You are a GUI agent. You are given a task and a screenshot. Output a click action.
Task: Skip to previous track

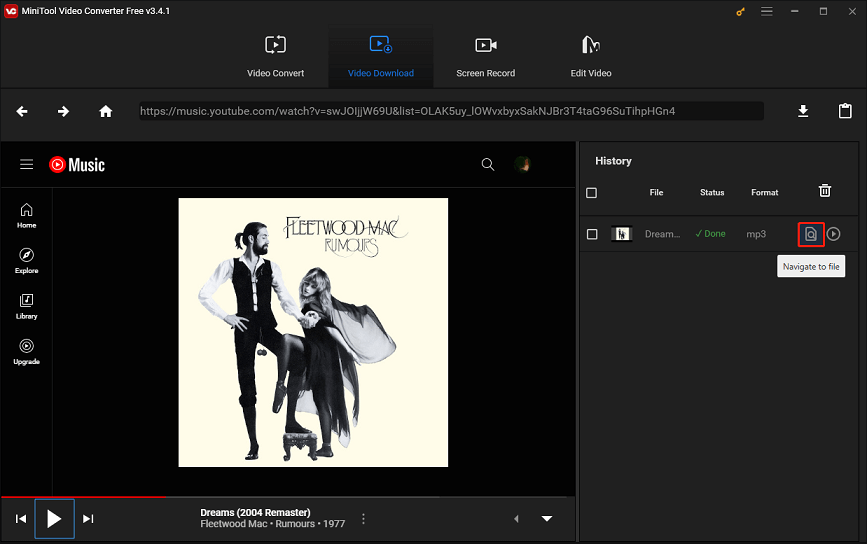coord(21,519)
